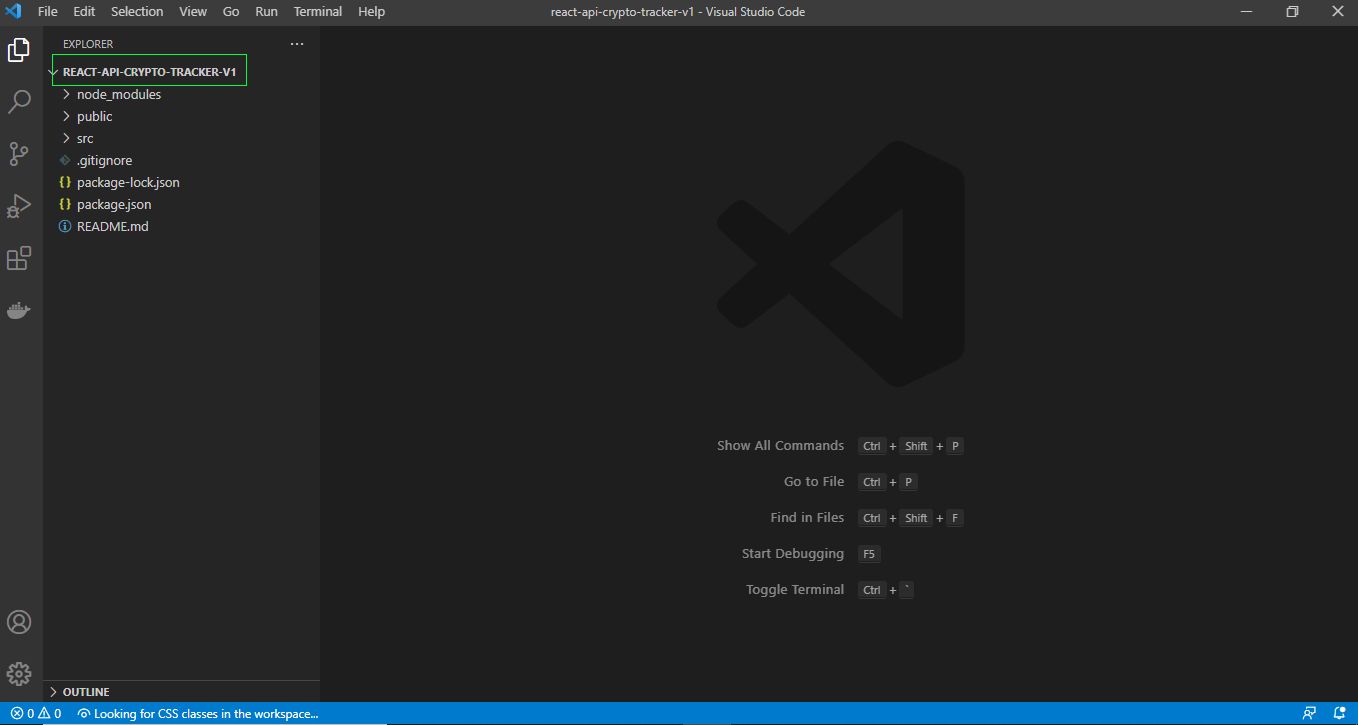Click the package-lock.json braces icon
The width and height of the screenshot is (1358, 725).
pyautogui.click(x=65, y=182)
